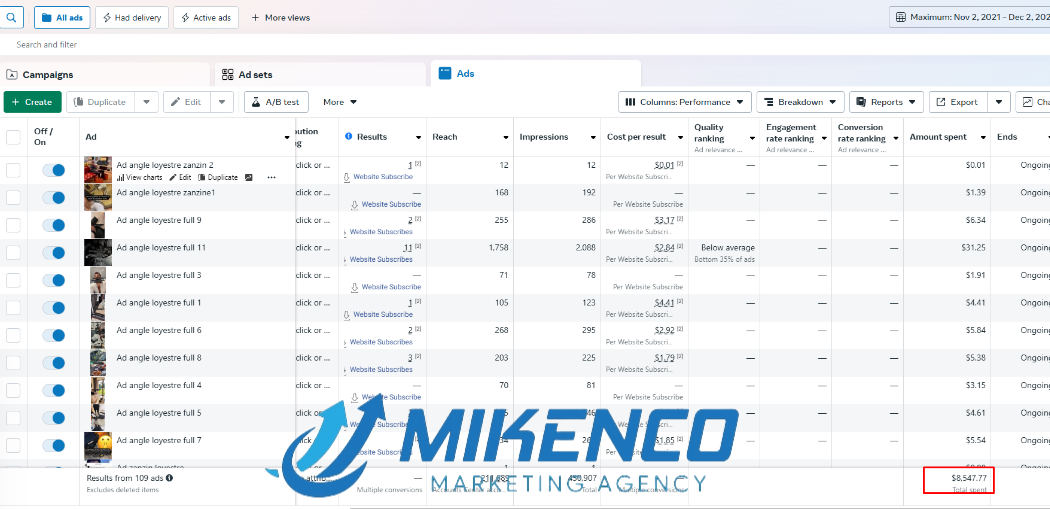Open More views
The height and width of the screenshot is (509, 1050).
click(281, 17)
